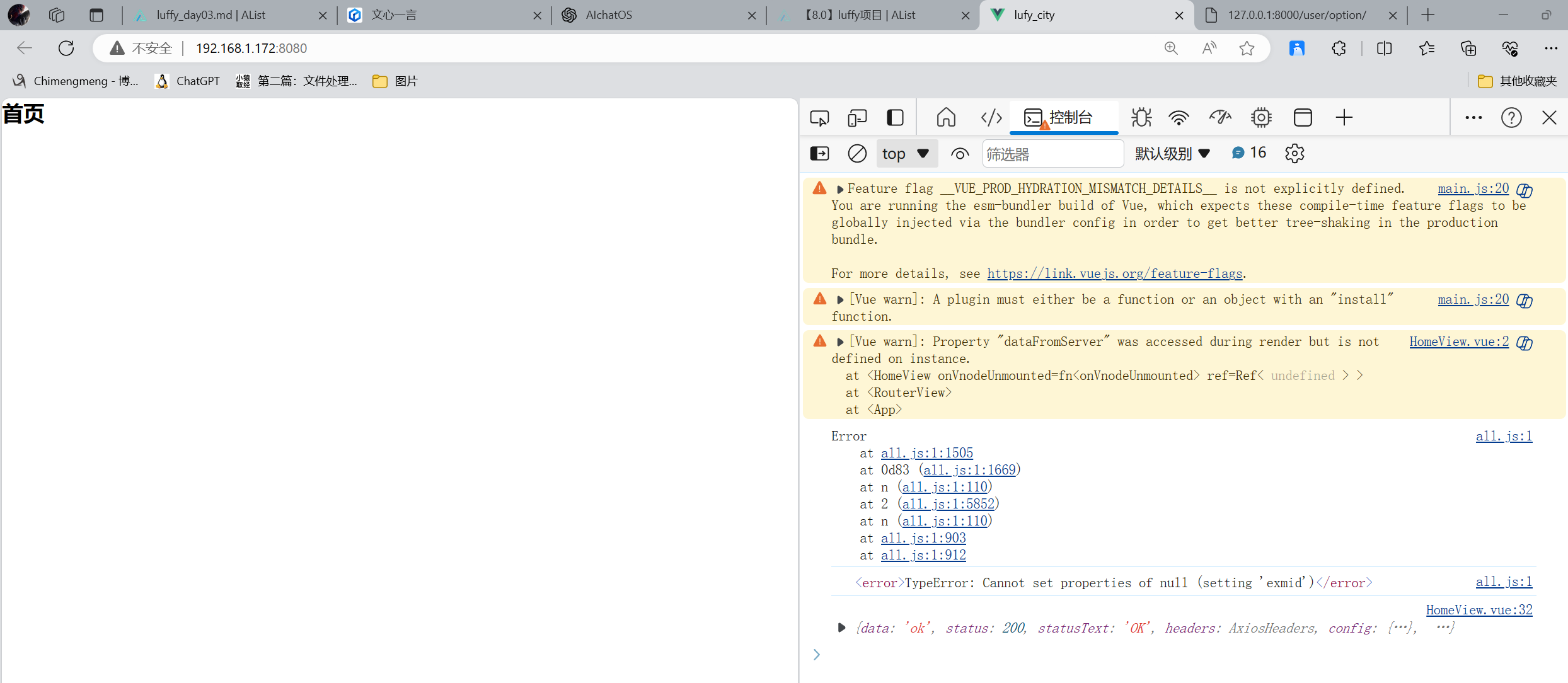This screenshot has width=1568, height=683.
Task: Open the Performance gauge panel
Action: (1219, 118)
